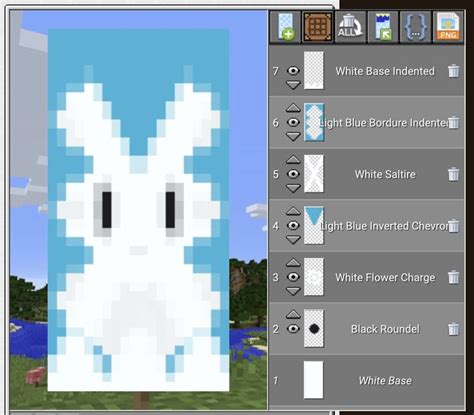Click the White Flower Charge layer name

(385, 277)
